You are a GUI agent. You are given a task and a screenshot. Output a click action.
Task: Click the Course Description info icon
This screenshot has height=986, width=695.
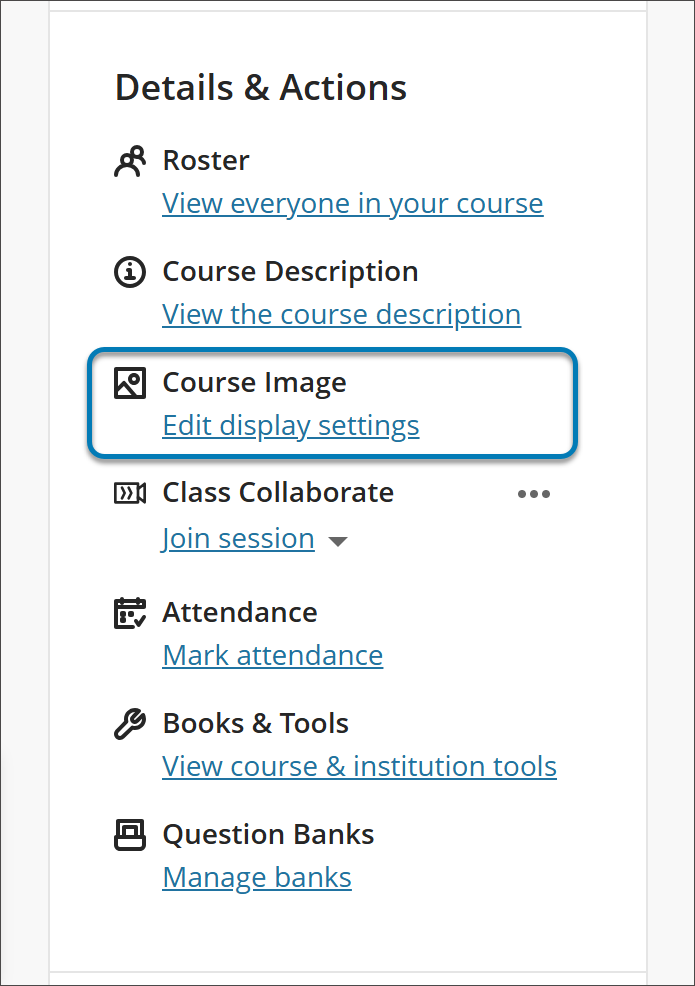(x=130, y=271)
